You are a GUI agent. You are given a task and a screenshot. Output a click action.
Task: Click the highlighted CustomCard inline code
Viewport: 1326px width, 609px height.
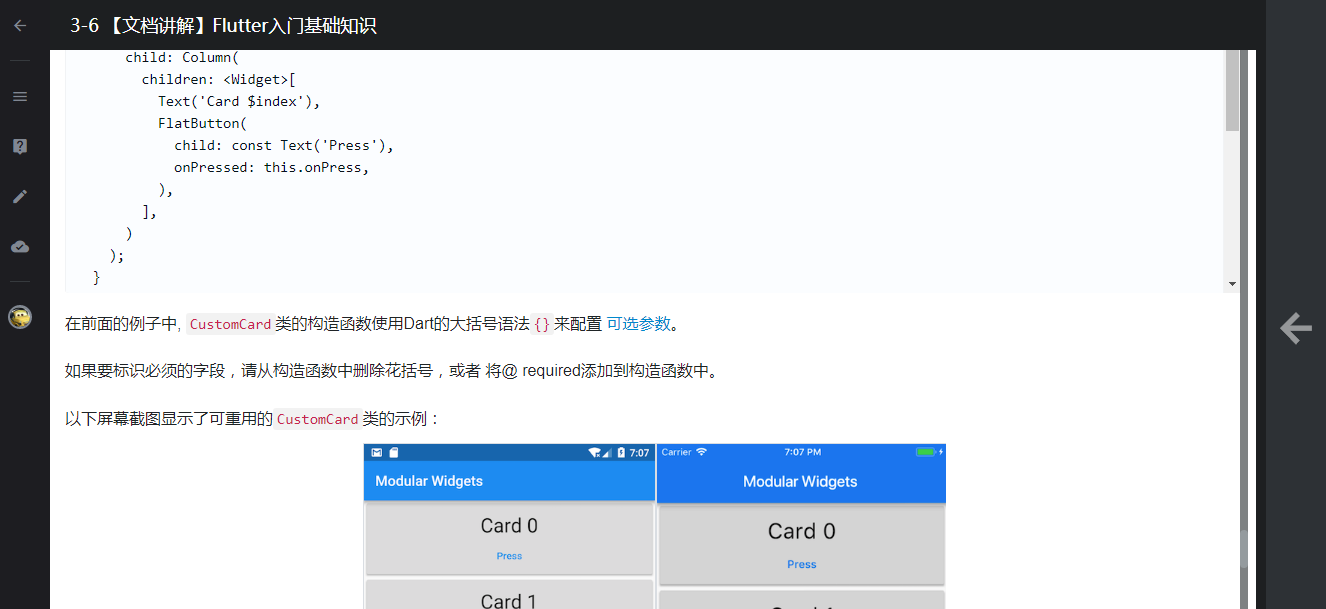point(229,323)
